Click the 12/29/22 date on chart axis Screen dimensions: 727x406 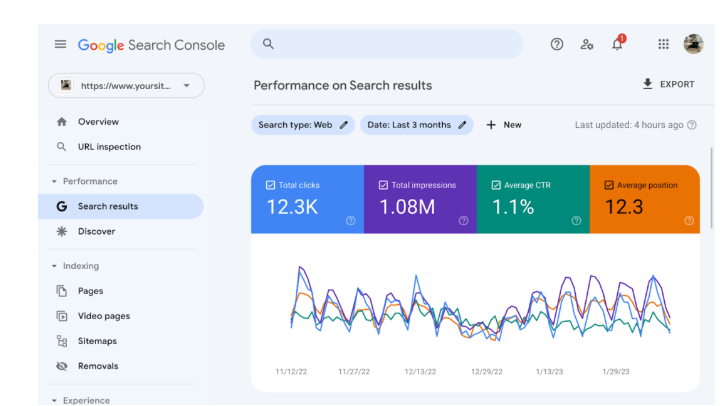pos(487,372)
